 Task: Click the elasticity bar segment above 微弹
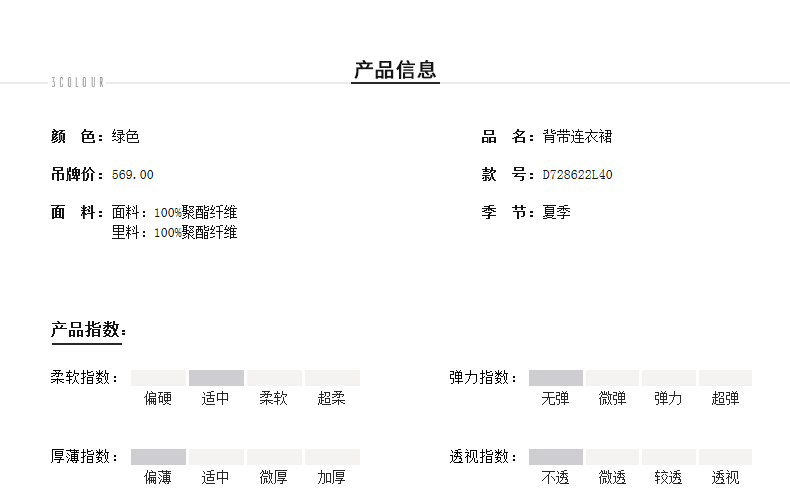(612, 378)
